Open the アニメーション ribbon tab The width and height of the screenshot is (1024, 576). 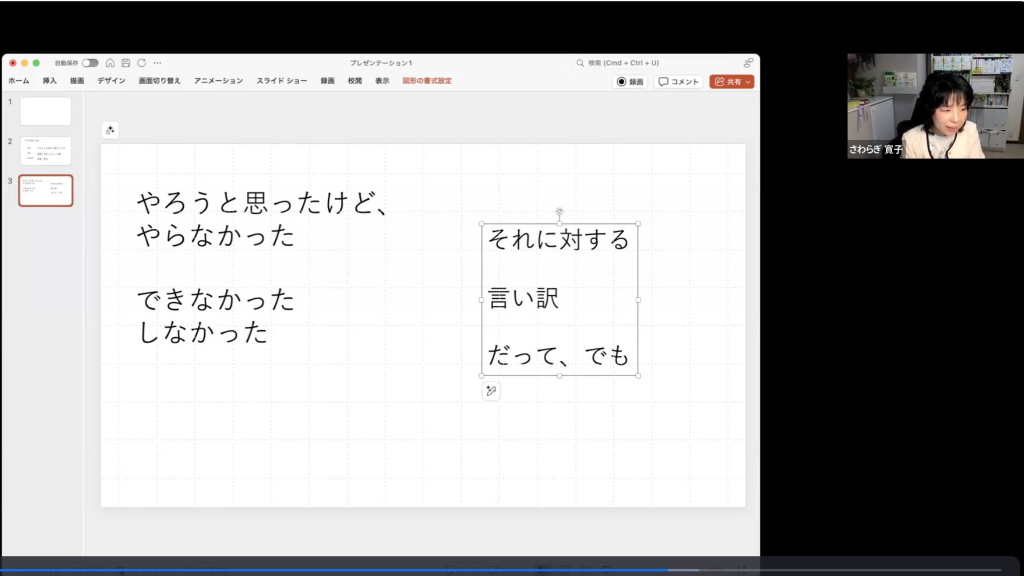(x=218, y=81)
